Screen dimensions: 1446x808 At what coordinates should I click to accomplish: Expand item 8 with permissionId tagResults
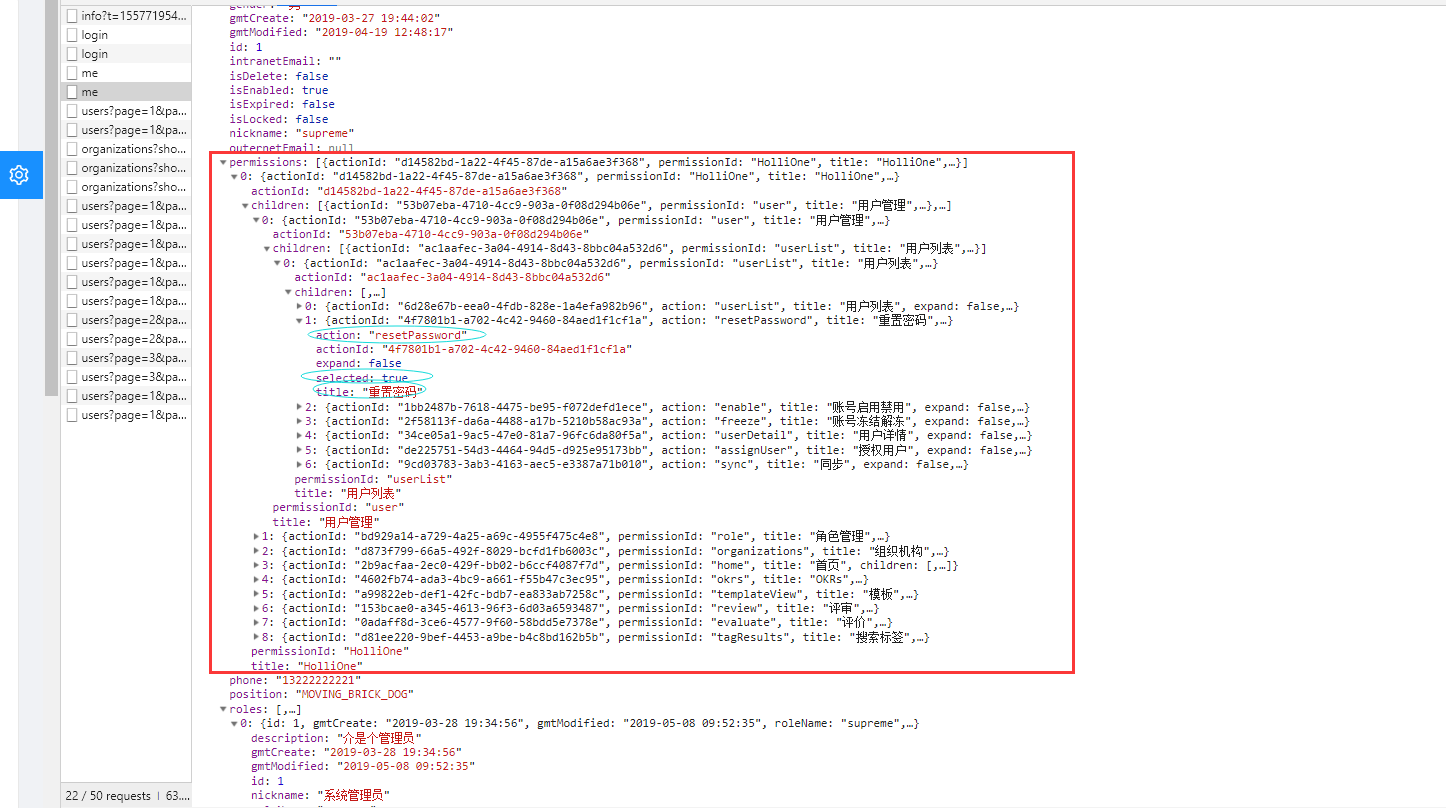255,637
